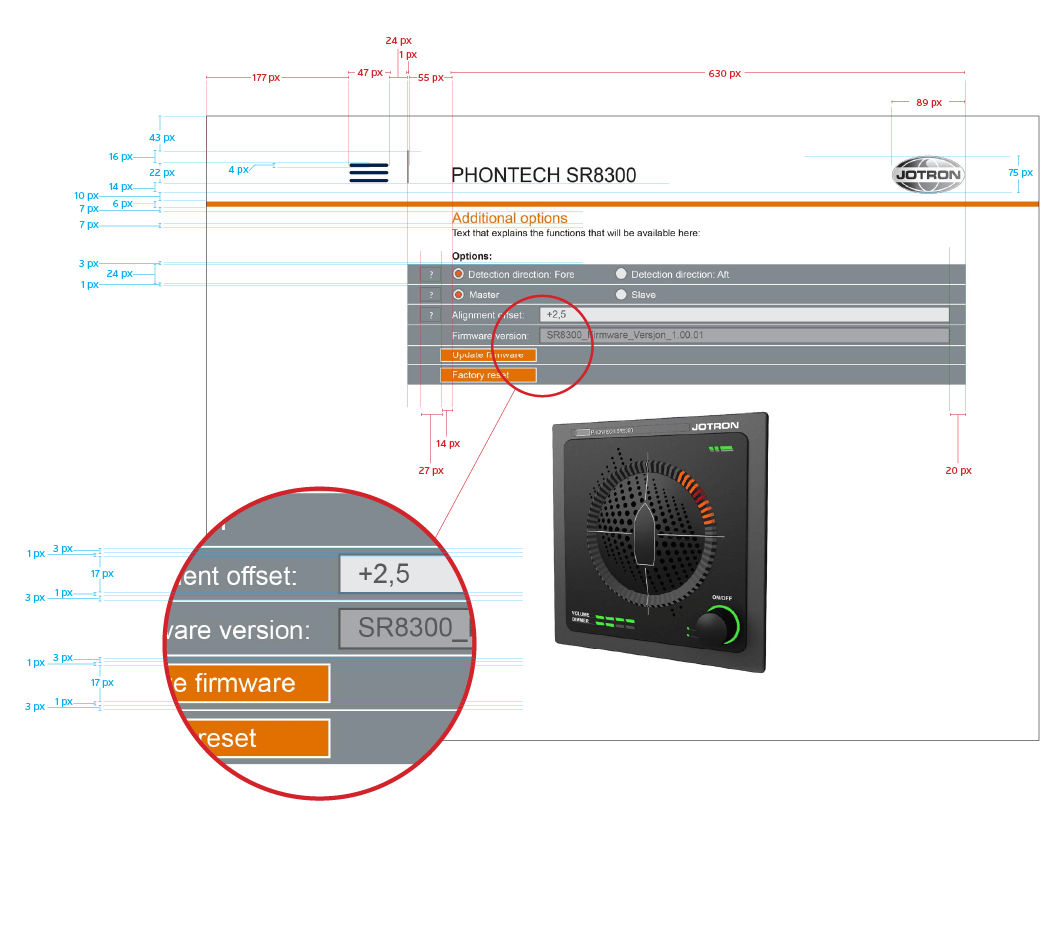Select Detection direction: Aft

(x=621, y=274)
